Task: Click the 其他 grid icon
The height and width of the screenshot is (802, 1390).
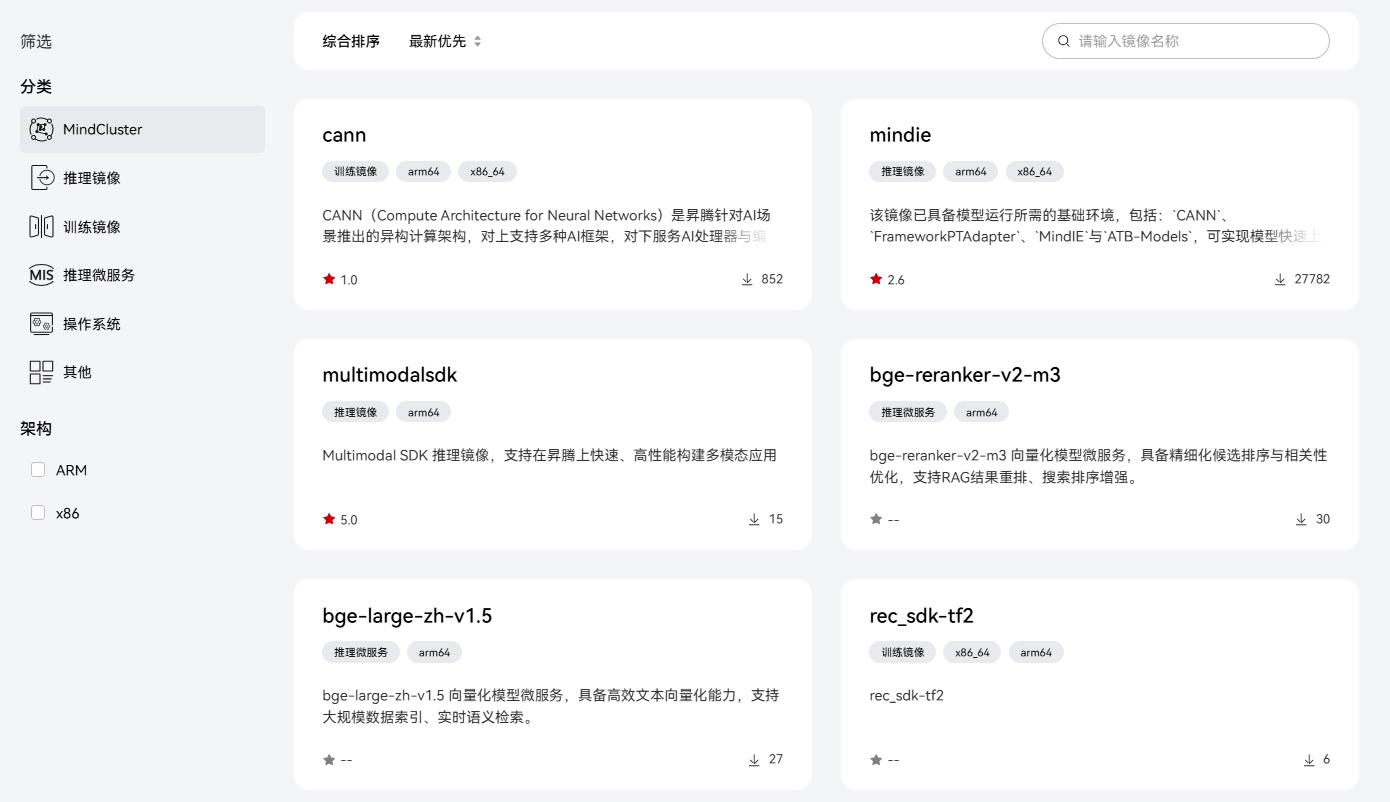Action: coord(41,372)
